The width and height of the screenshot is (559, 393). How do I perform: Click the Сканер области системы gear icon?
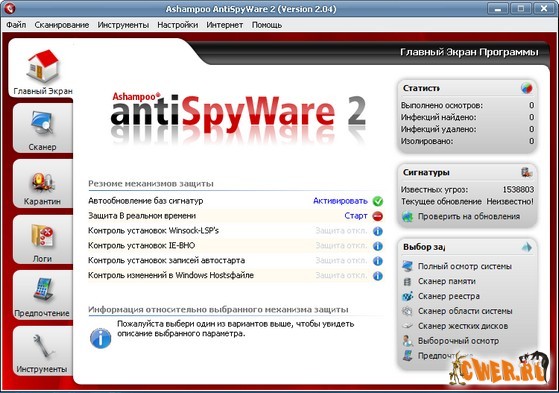click(x=407, y=311)
